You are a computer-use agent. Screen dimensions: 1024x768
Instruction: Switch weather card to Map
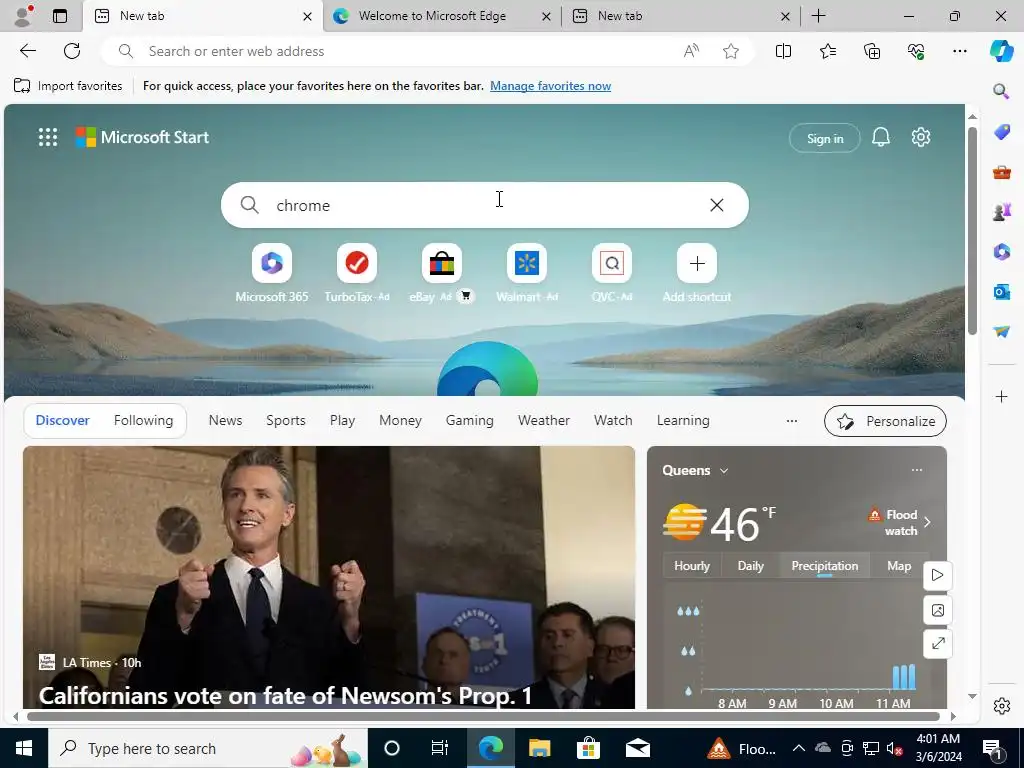899,566
